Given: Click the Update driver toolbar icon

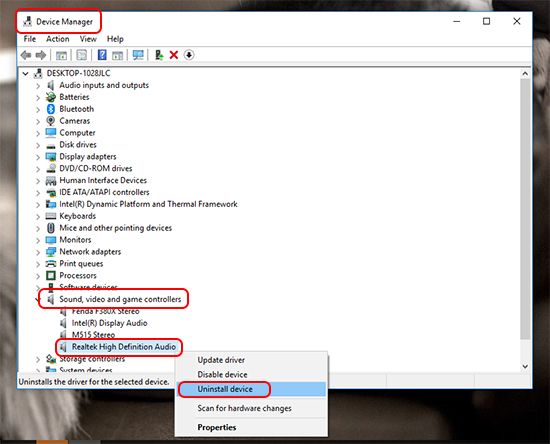Looking at the screenshot, I should 159,55.
